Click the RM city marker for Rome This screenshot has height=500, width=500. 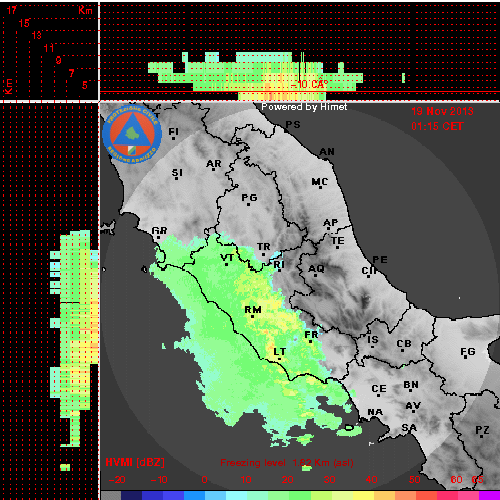(x=253, y=310)
